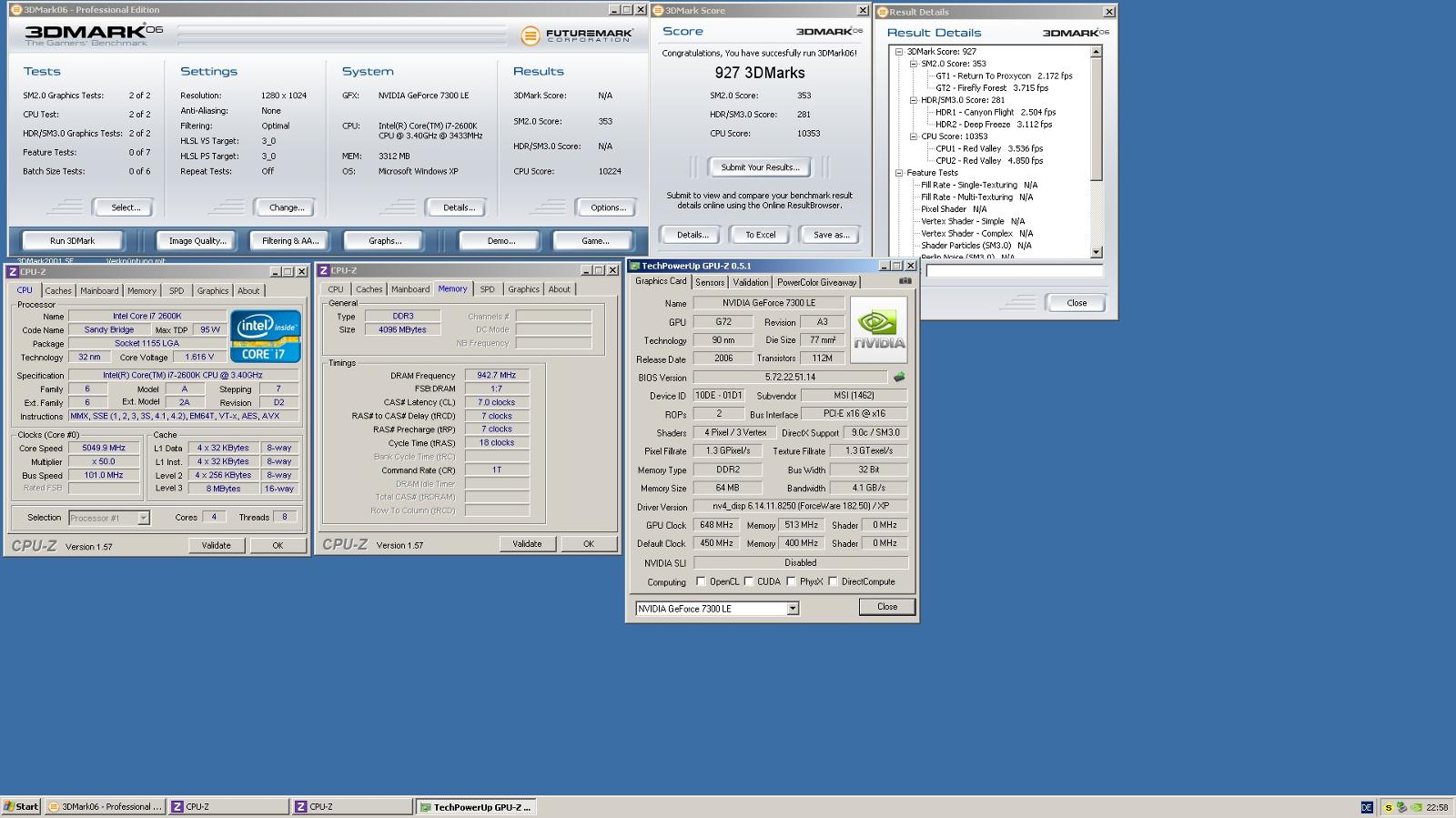Click the Result Details scrollbar up arrow
The height and width of the screenshot is (818, 1456).
[x=1096, y=52]
